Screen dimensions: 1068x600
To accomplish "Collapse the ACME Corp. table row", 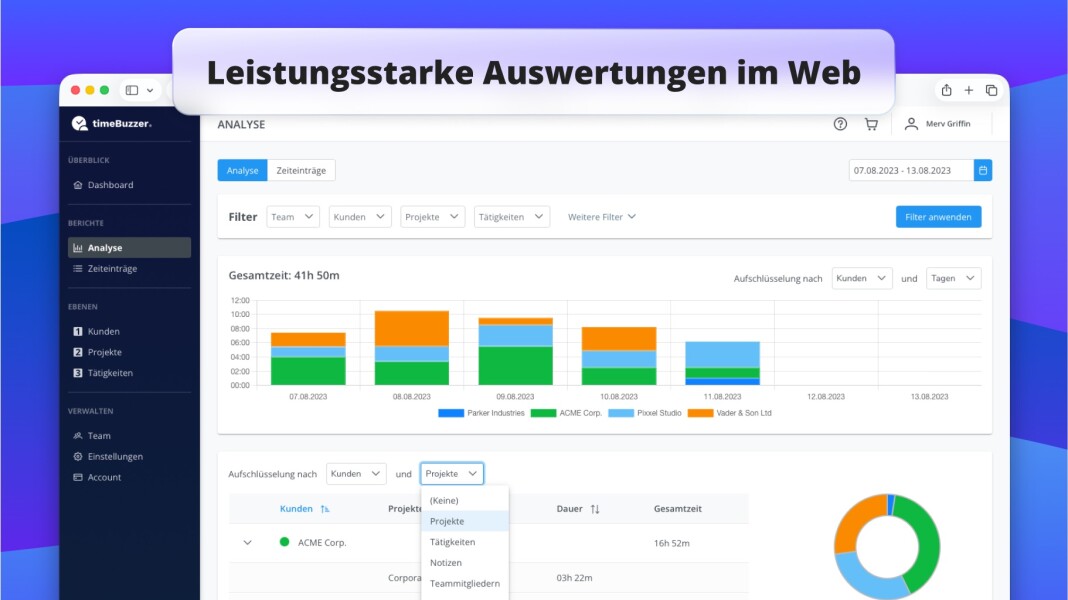I will [247, 542].
